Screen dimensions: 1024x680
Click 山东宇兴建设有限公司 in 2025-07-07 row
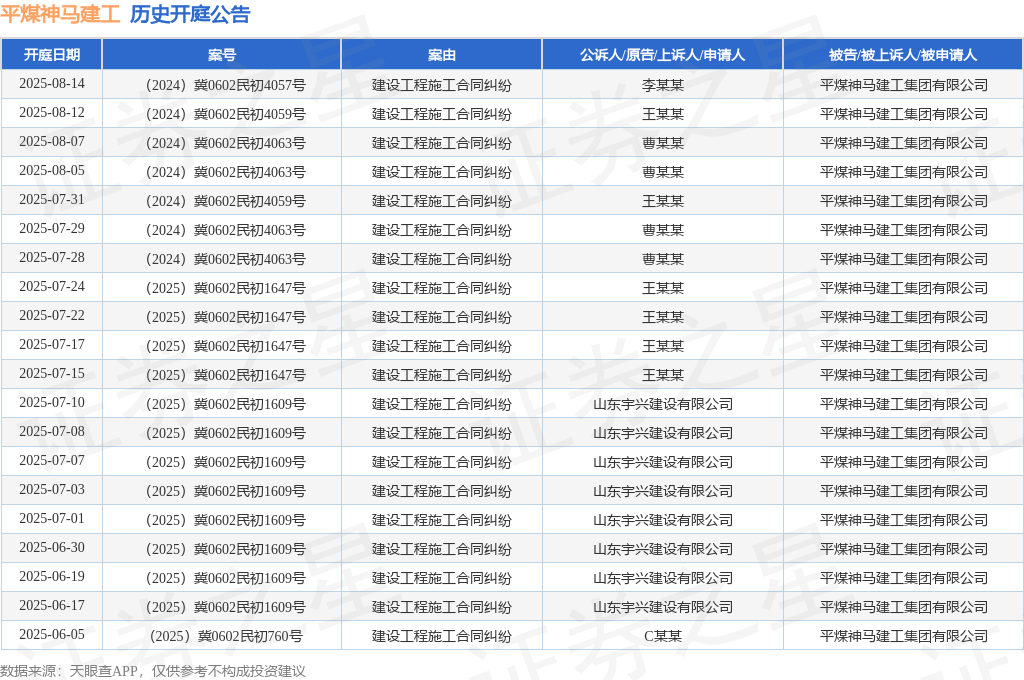click(x=662, y=462)
